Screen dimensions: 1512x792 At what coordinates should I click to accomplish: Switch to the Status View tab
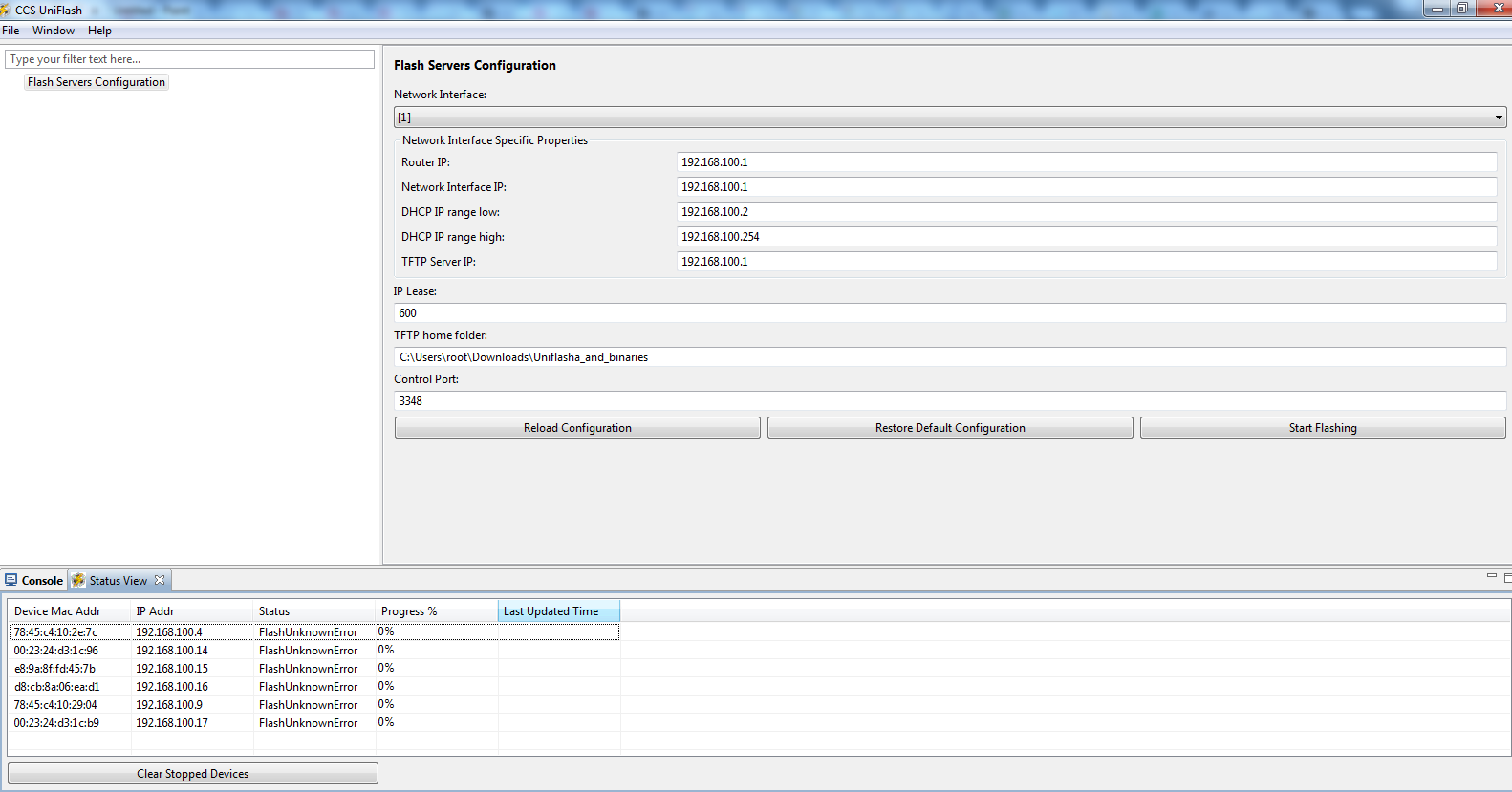(x=119, y=581)
